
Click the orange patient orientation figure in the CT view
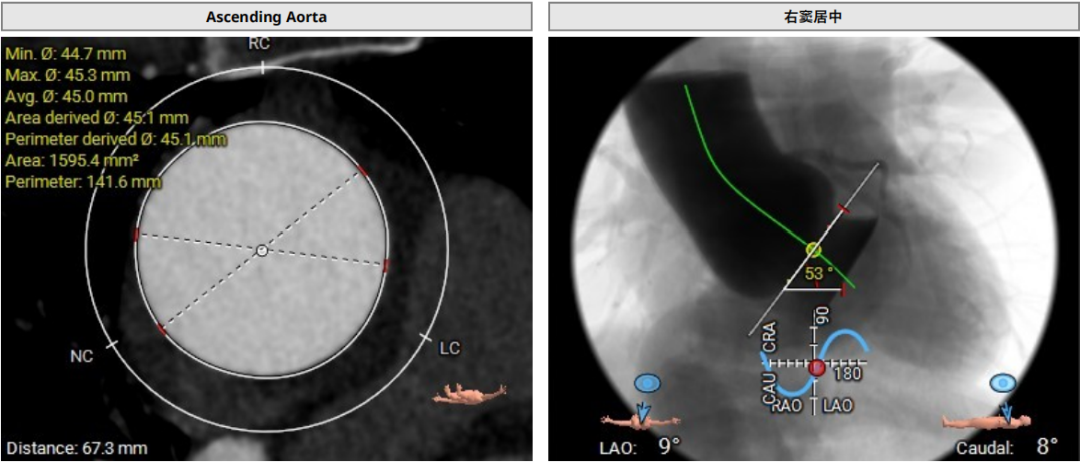(469, 394)
